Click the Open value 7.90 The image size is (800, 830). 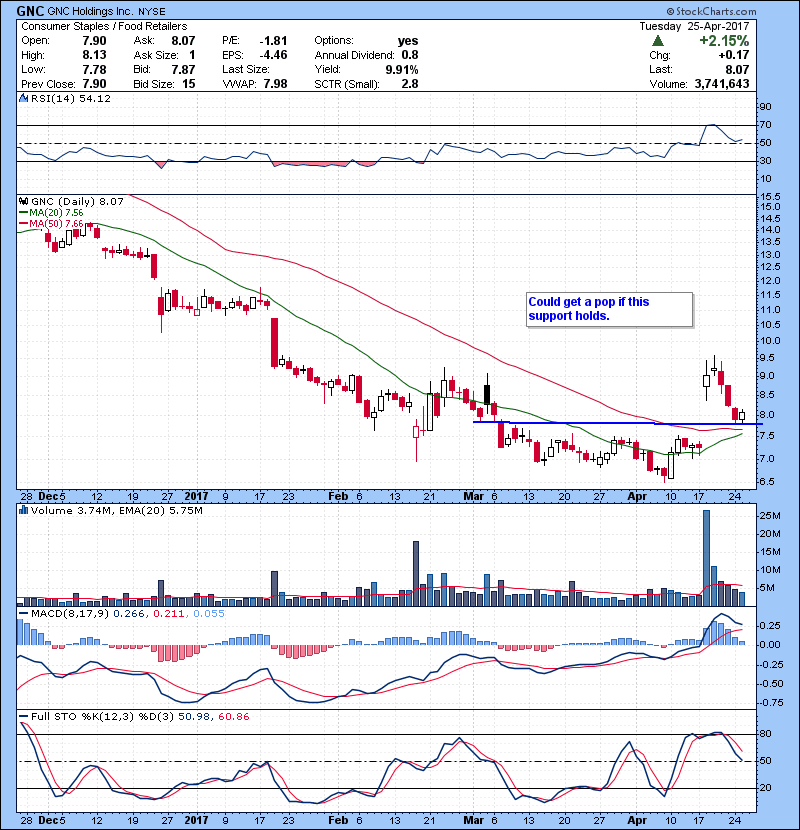[94, 41]
